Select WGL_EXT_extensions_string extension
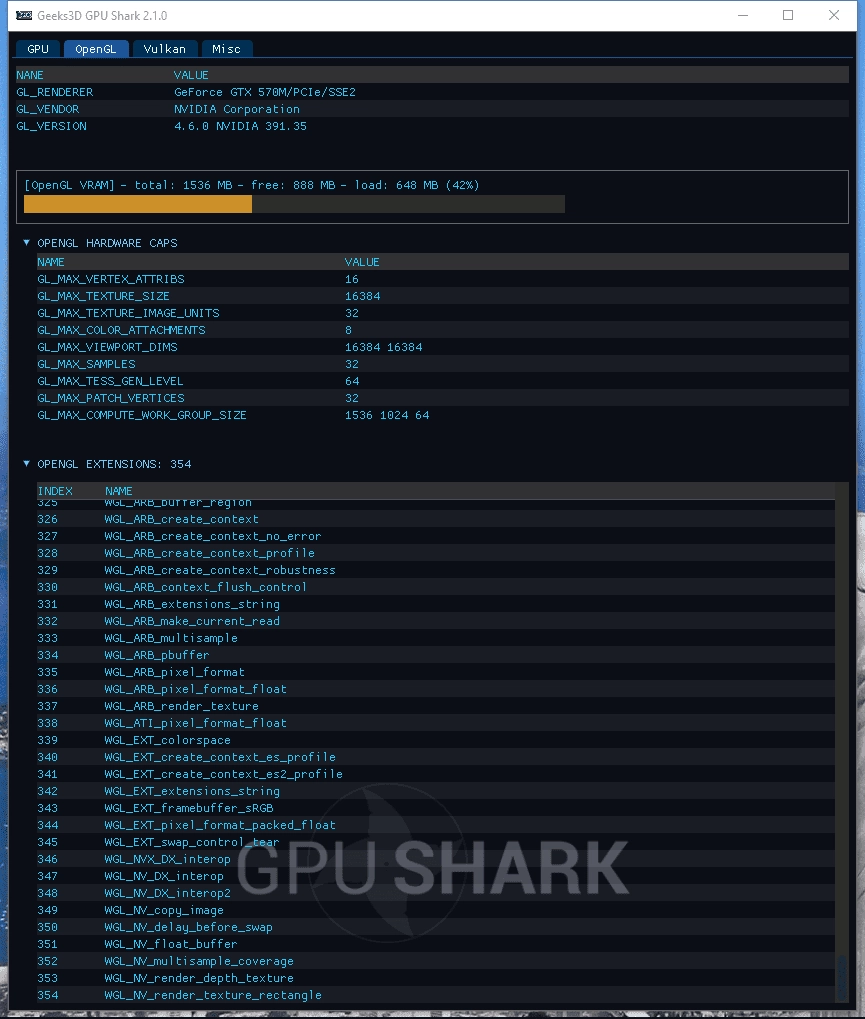865x1019 pixels. [435, 790]
